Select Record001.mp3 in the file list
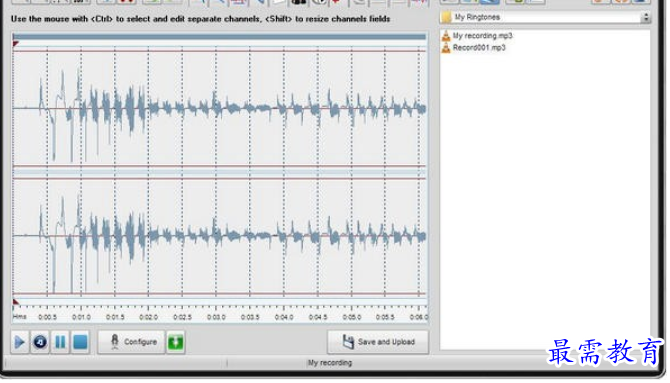This screenshot has height=383, width=670. coord(479,47)
